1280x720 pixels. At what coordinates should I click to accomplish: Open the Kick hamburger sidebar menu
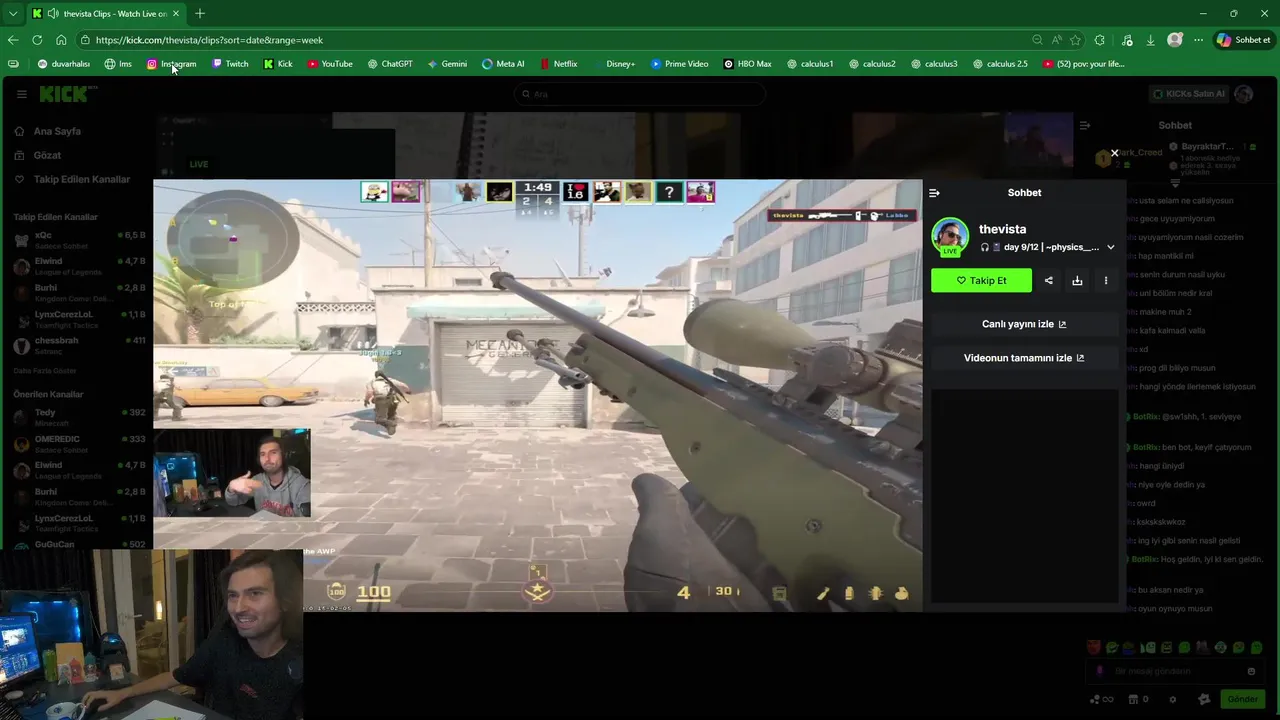coord(21,94)
